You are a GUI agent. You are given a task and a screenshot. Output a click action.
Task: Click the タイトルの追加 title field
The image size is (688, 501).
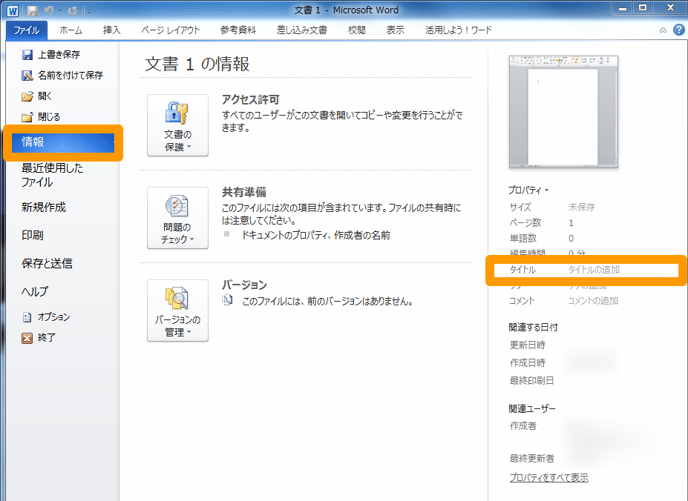click(x=594, y=270)
